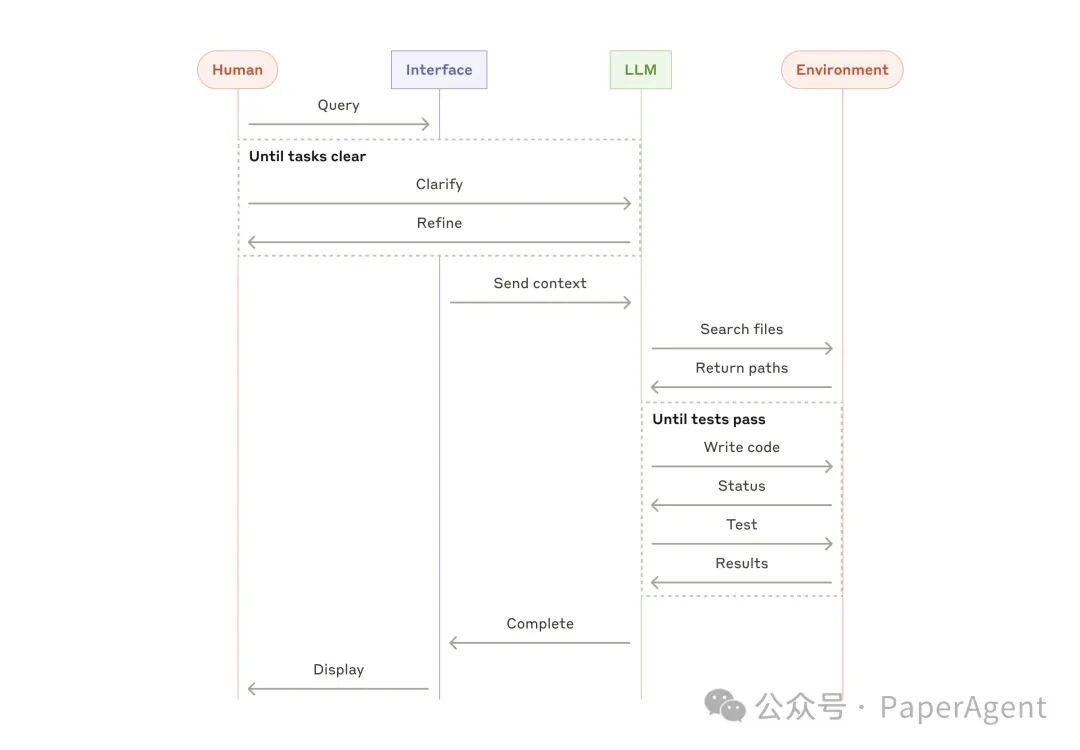This screenshot has height=750, width=1080.
Task: Select the Until tasks clear heading
Action: point(307,156)
